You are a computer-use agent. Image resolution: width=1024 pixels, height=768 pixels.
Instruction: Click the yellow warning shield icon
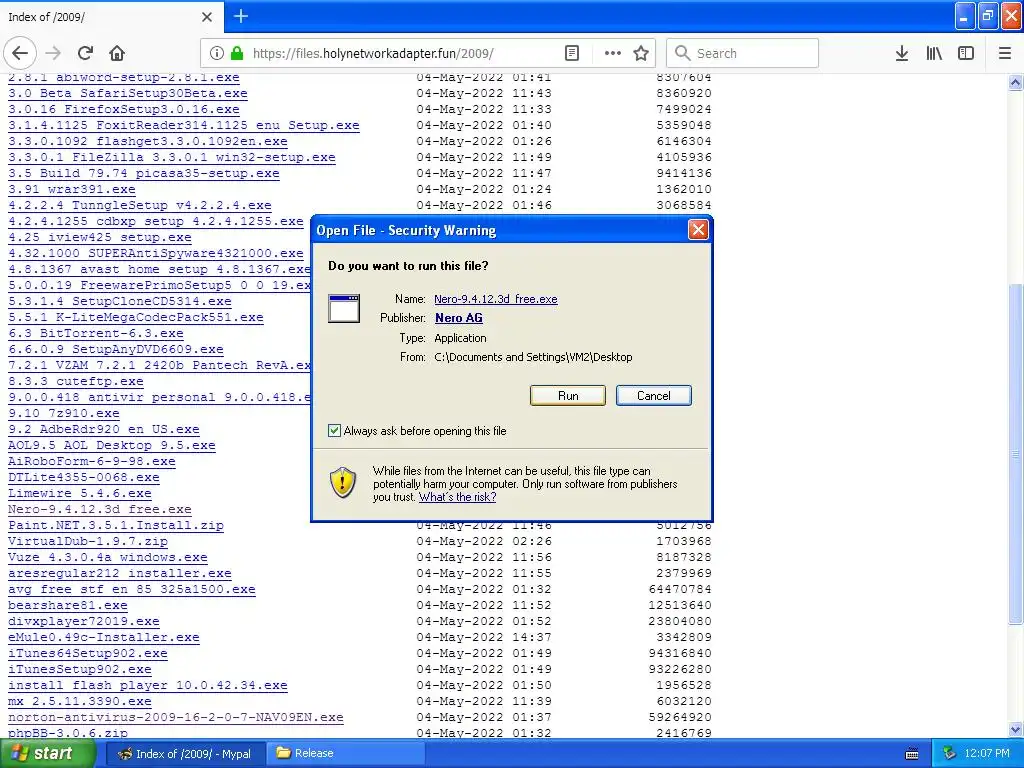[x=342, y=483]
